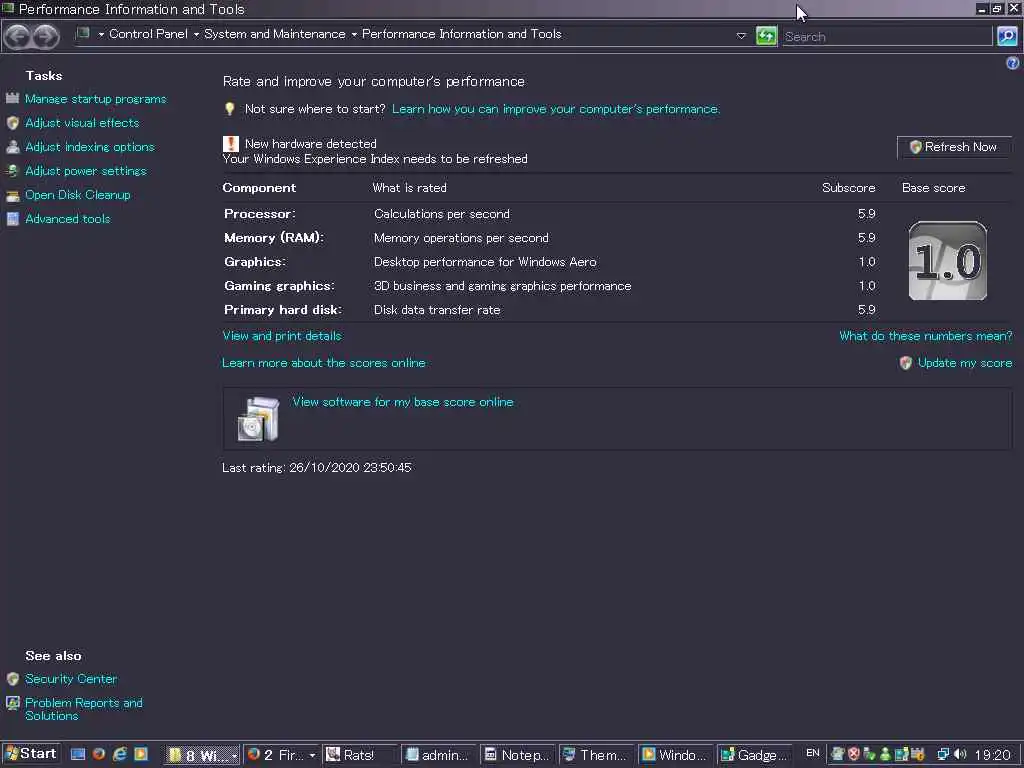Screen dimensions: 1024x768
Task: Open Adjust power settings link
Action: [x=86, y=171]
